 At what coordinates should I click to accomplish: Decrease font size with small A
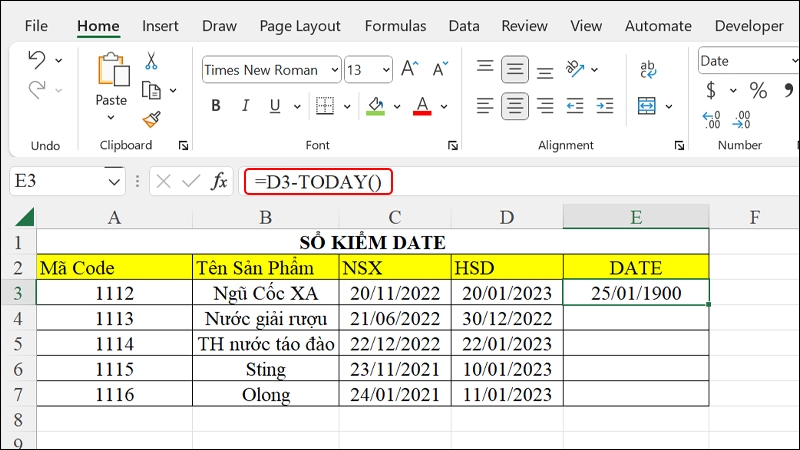click(x=440, y=68)
